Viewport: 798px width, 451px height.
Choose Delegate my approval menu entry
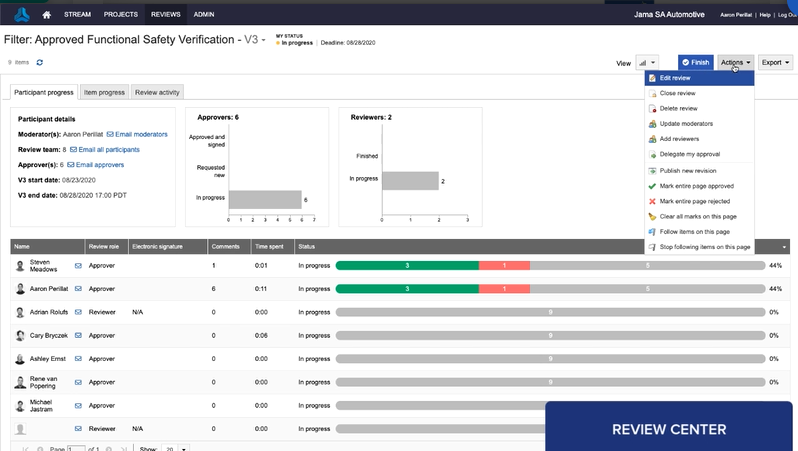tap(699, 154)
